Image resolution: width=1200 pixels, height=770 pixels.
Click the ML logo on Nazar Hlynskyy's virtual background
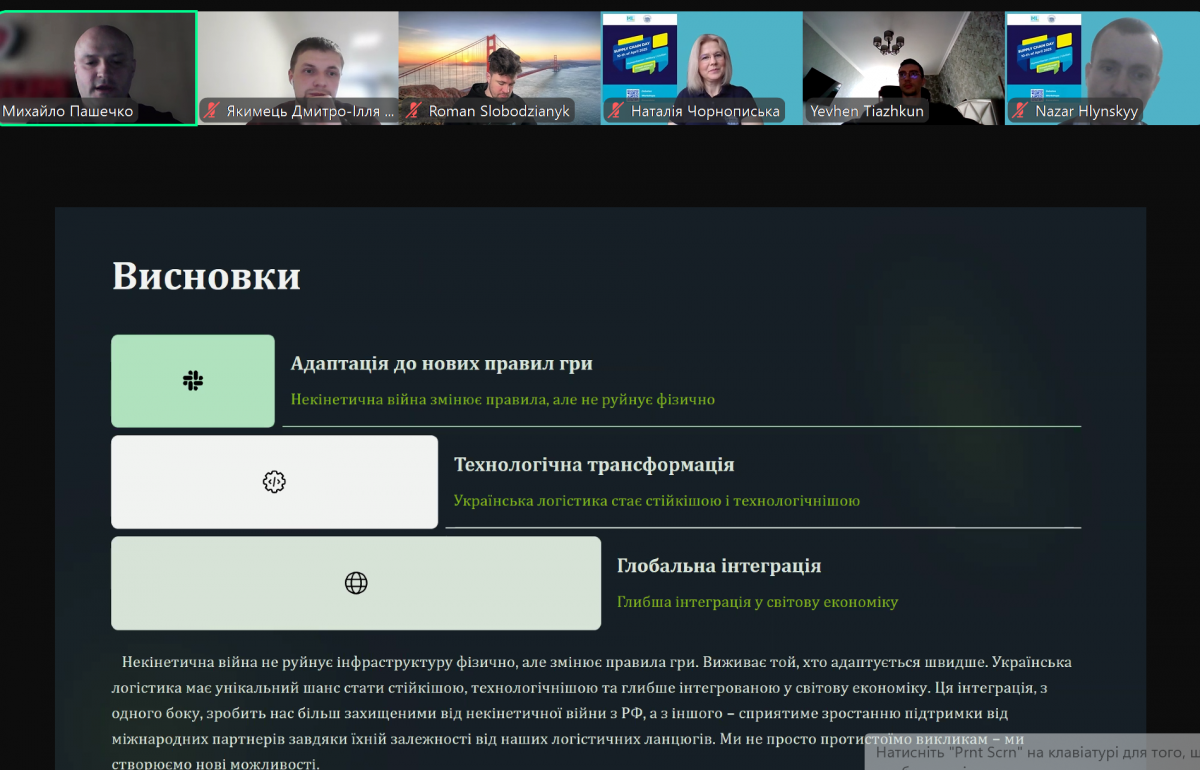tap(1034, 17)
